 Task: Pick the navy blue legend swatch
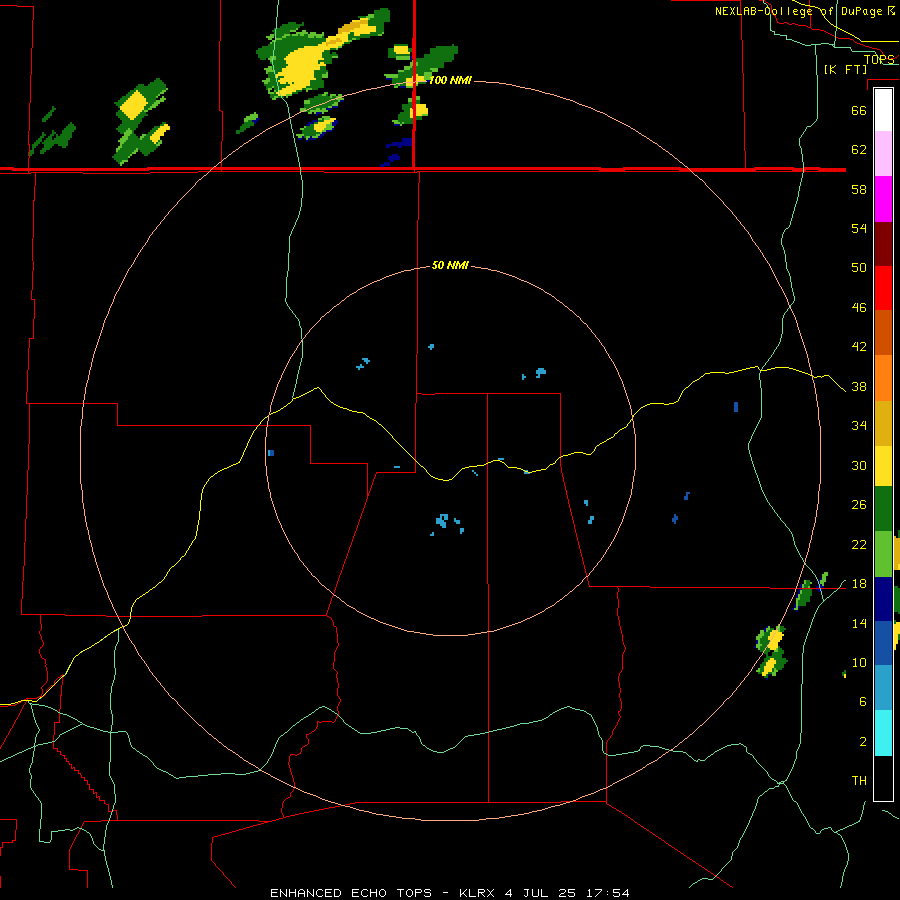pyautogui.click(x=883, y=599)
